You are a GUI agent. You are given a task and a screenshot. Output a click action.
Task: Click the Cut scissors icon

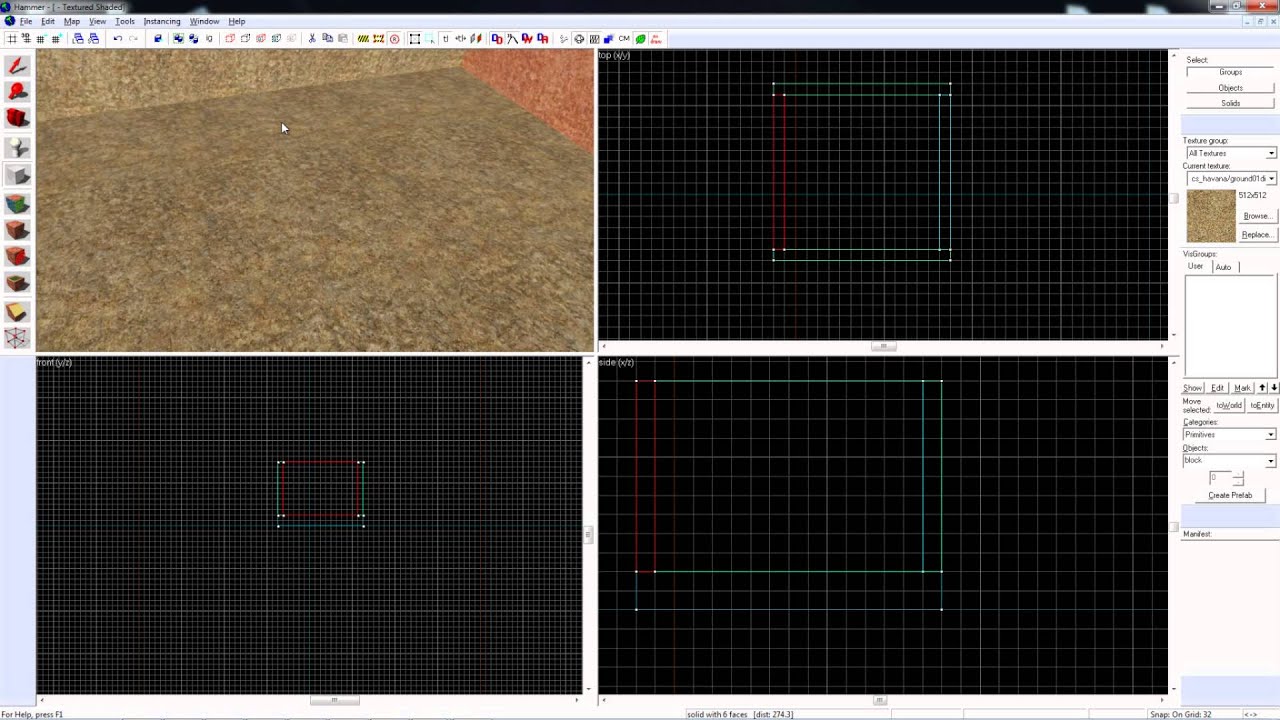coord(312,39)
